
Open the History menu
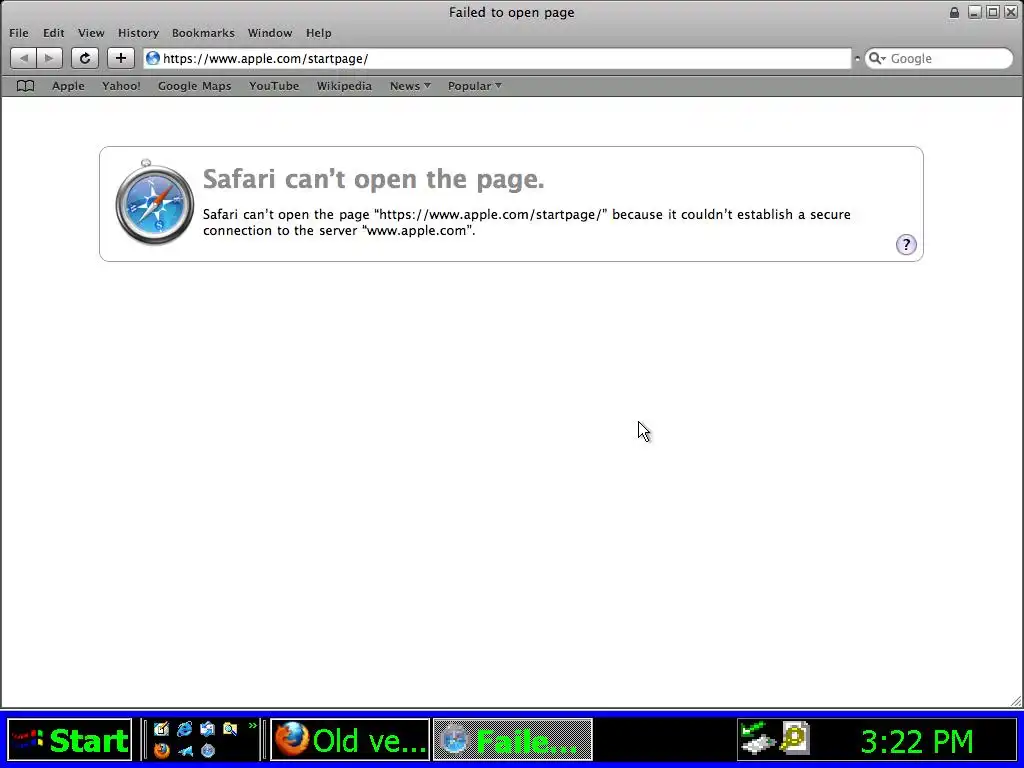coord(138,33)
